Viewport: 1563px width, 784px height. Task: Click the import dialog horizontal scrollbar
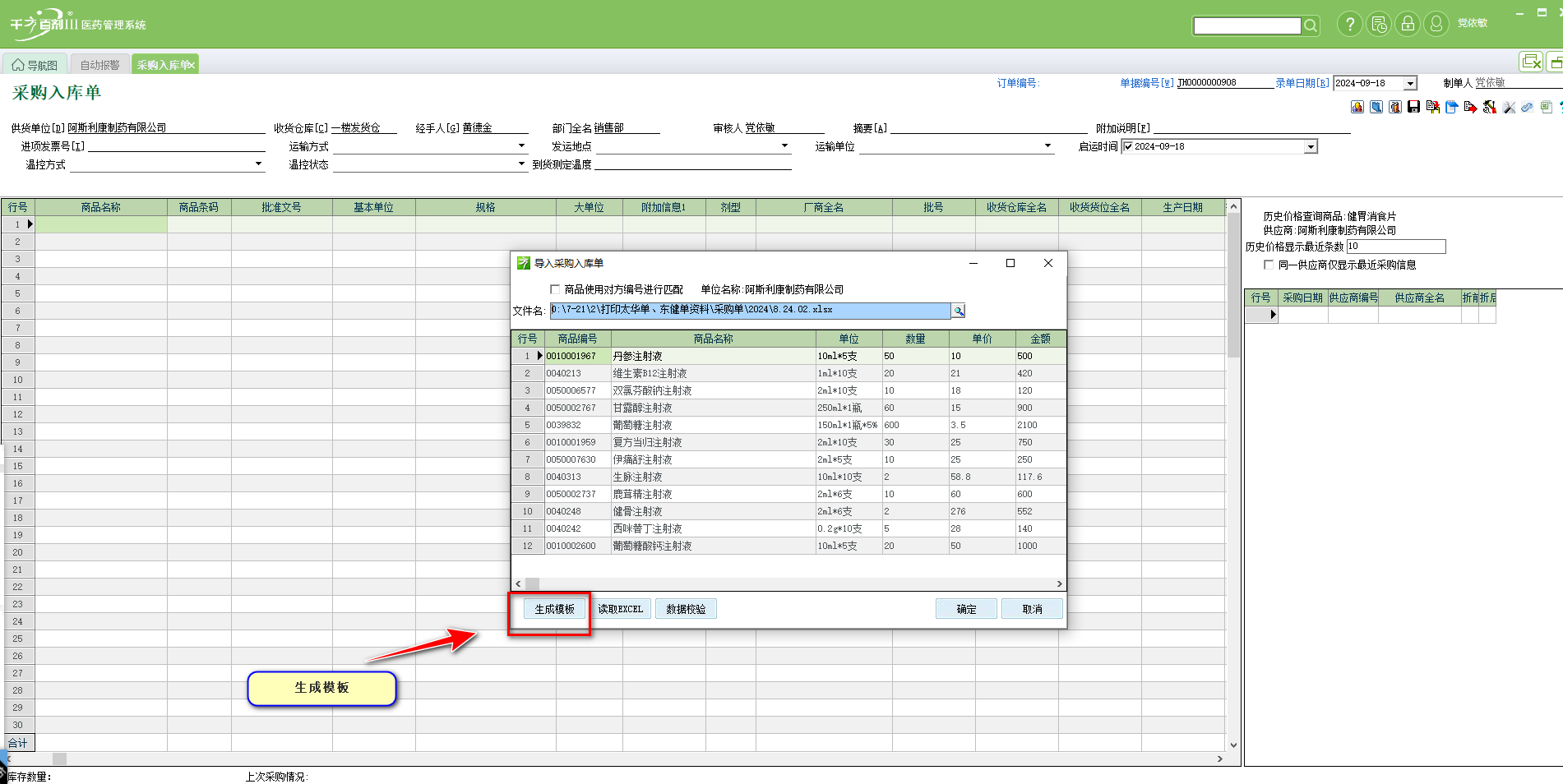click(x=788, y=583)
